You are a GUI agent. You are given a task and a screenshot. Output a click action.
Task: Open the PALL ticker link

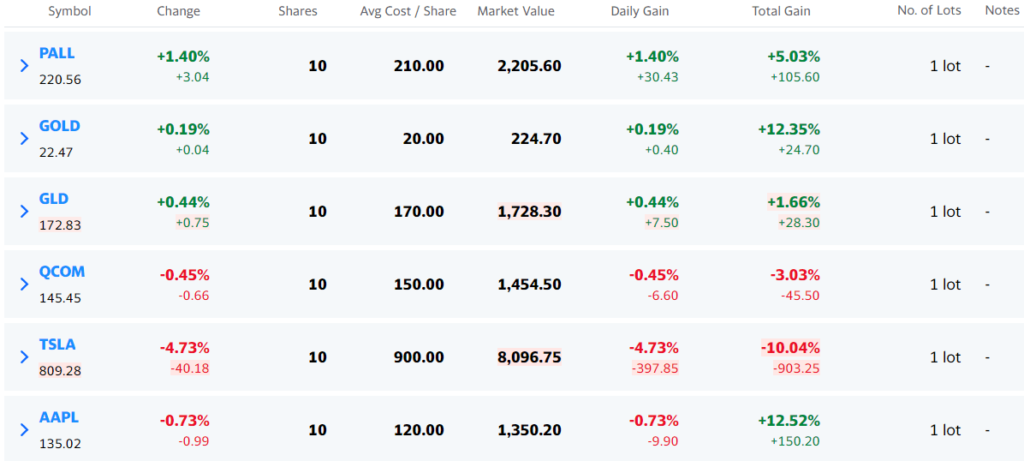click(57, 53)
